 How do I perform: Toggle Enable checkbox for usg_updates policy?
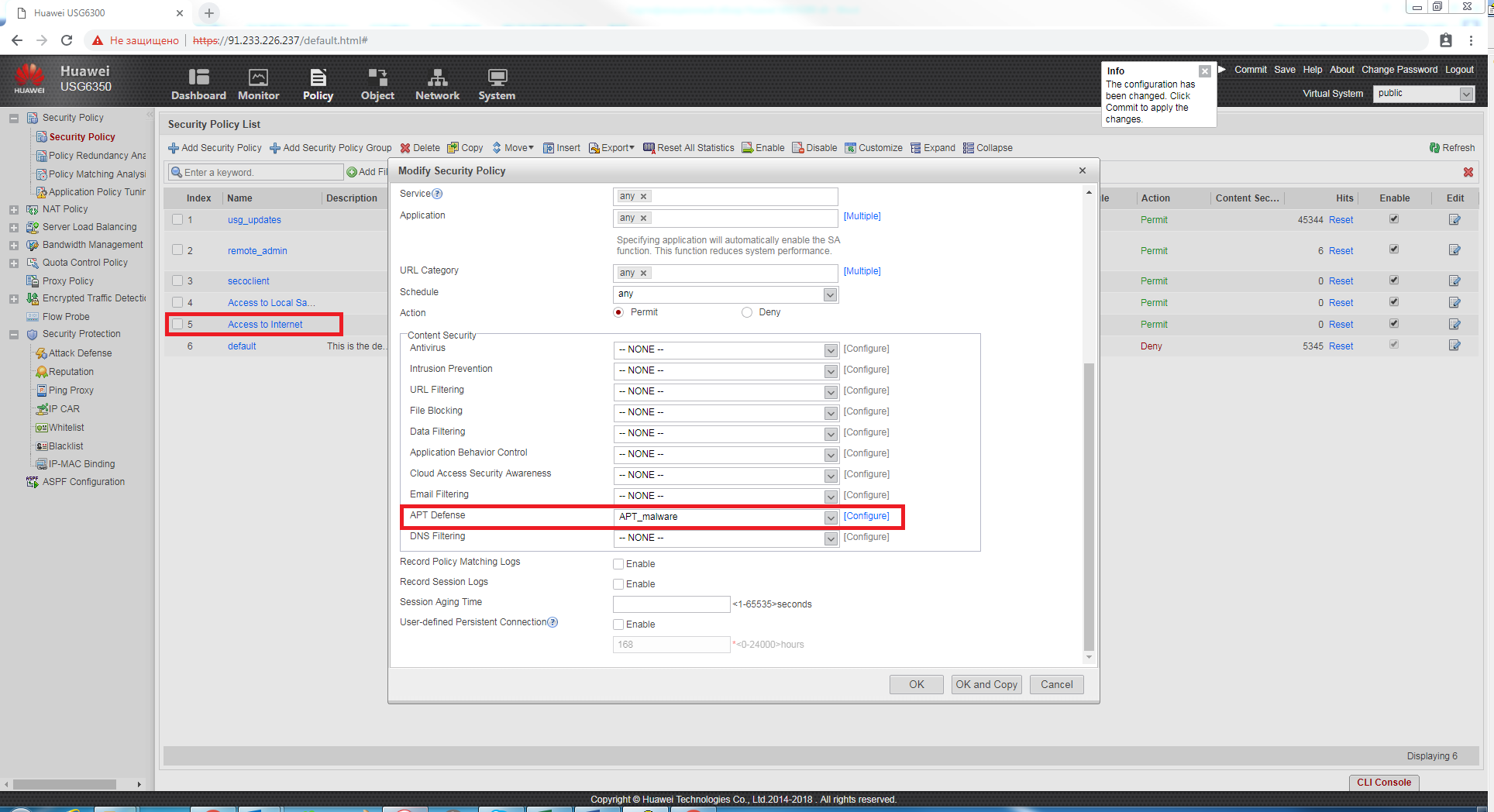click(1394, 219)
